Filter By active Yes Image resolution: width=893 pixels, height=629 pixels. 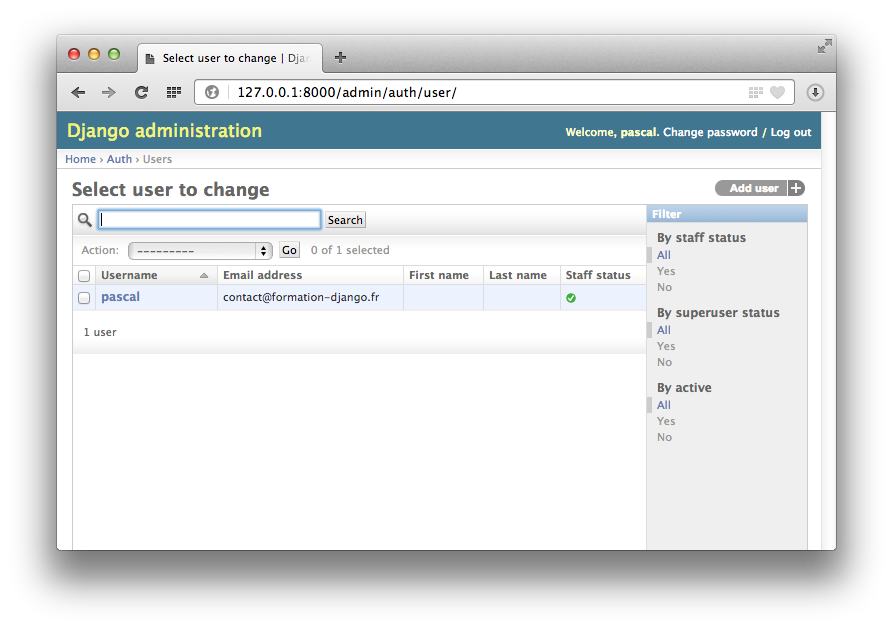[x=666, y=421]
